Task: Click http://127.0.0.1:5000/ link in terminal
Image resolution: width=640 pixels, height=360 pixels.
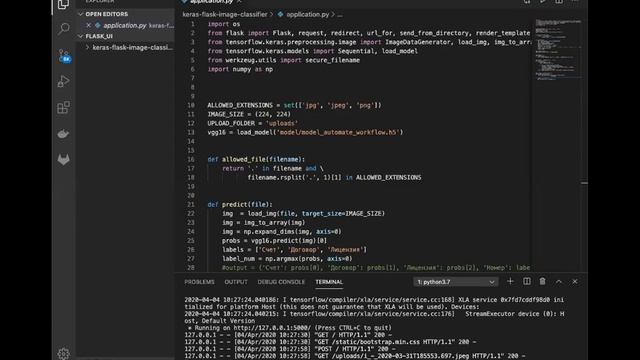Action: (x=272, y=328)
